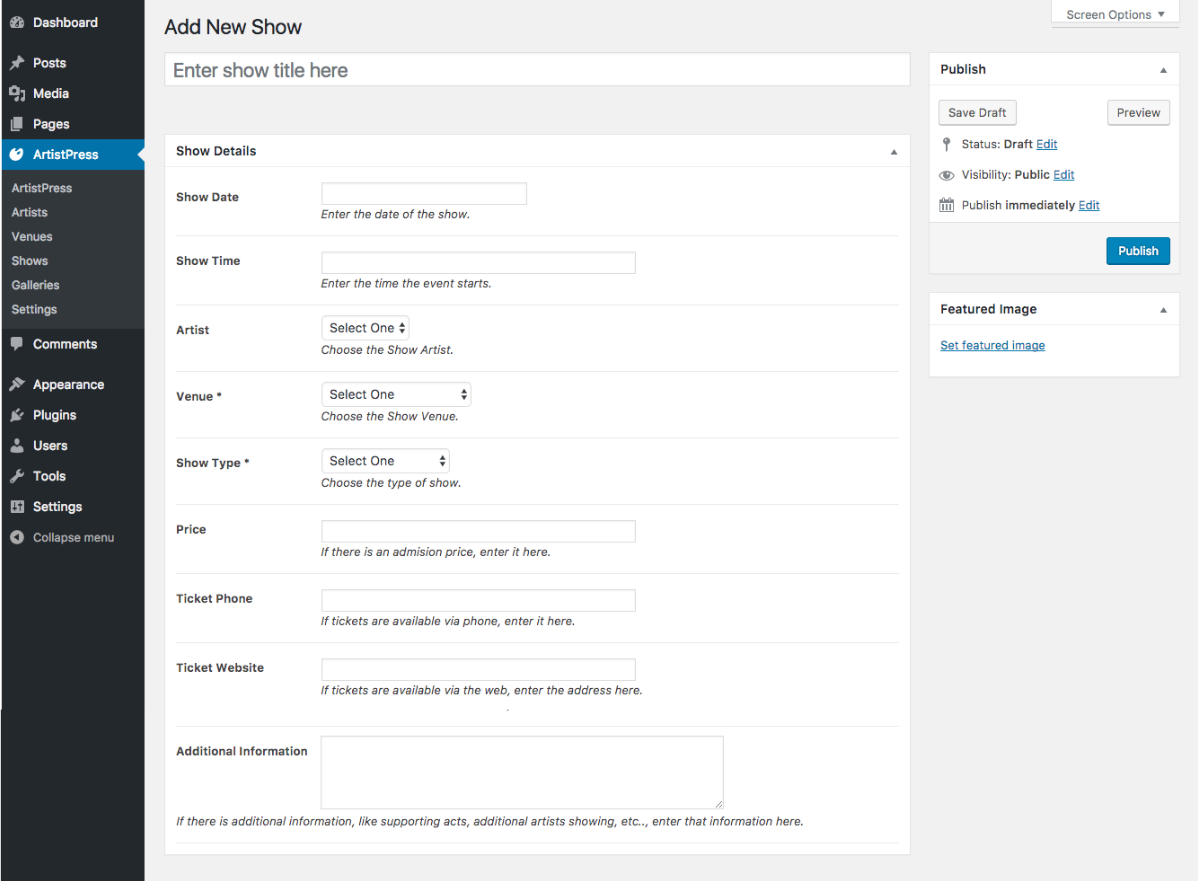Collapse the Publish panel with its arrow
This screenshot has width=1198, height=881.
(1163, 70)
